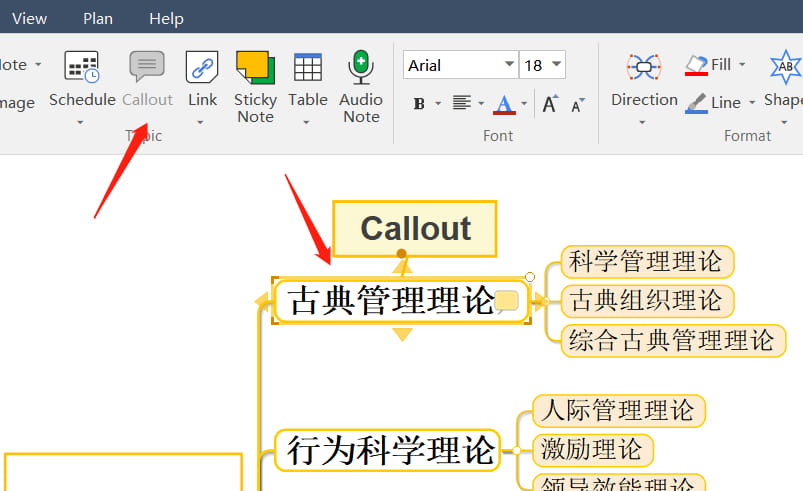The width and height of the screenshot is (803, 491).
Task: Add an Audio Note with microphone icon
Action: point(361,68)
